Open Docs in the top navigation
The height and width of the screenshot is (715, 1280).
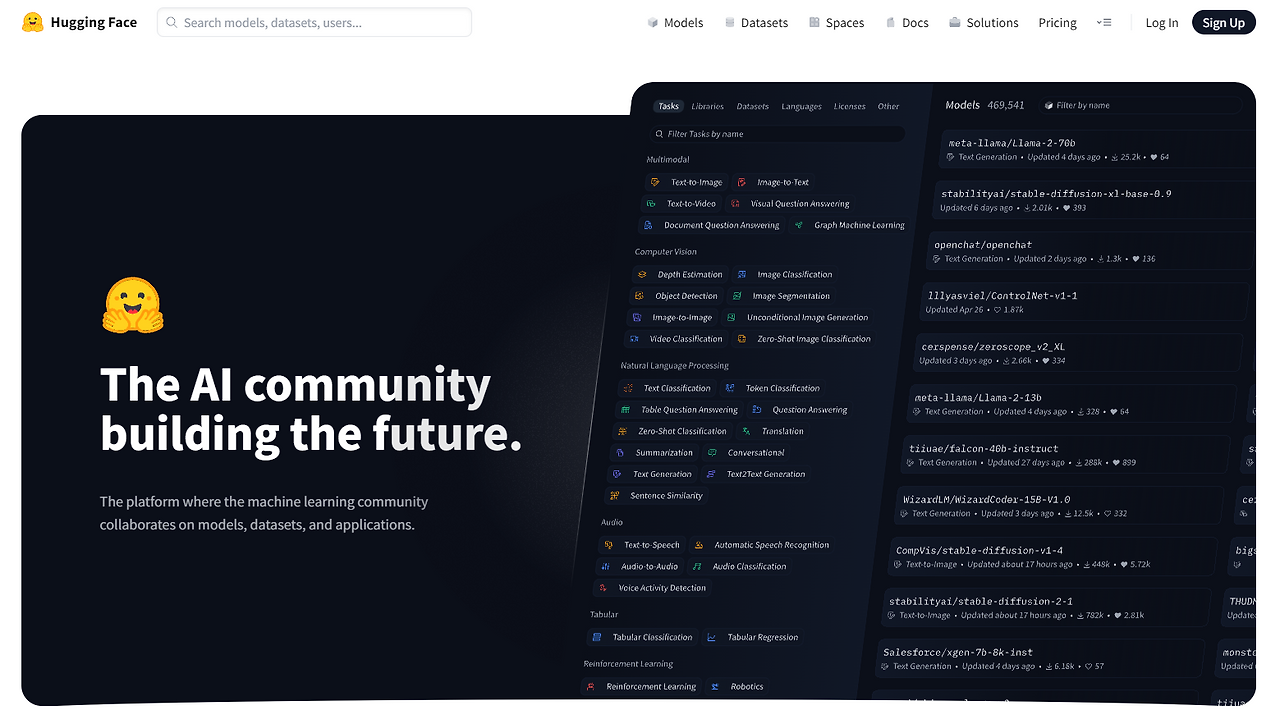[x=907, y=22]
